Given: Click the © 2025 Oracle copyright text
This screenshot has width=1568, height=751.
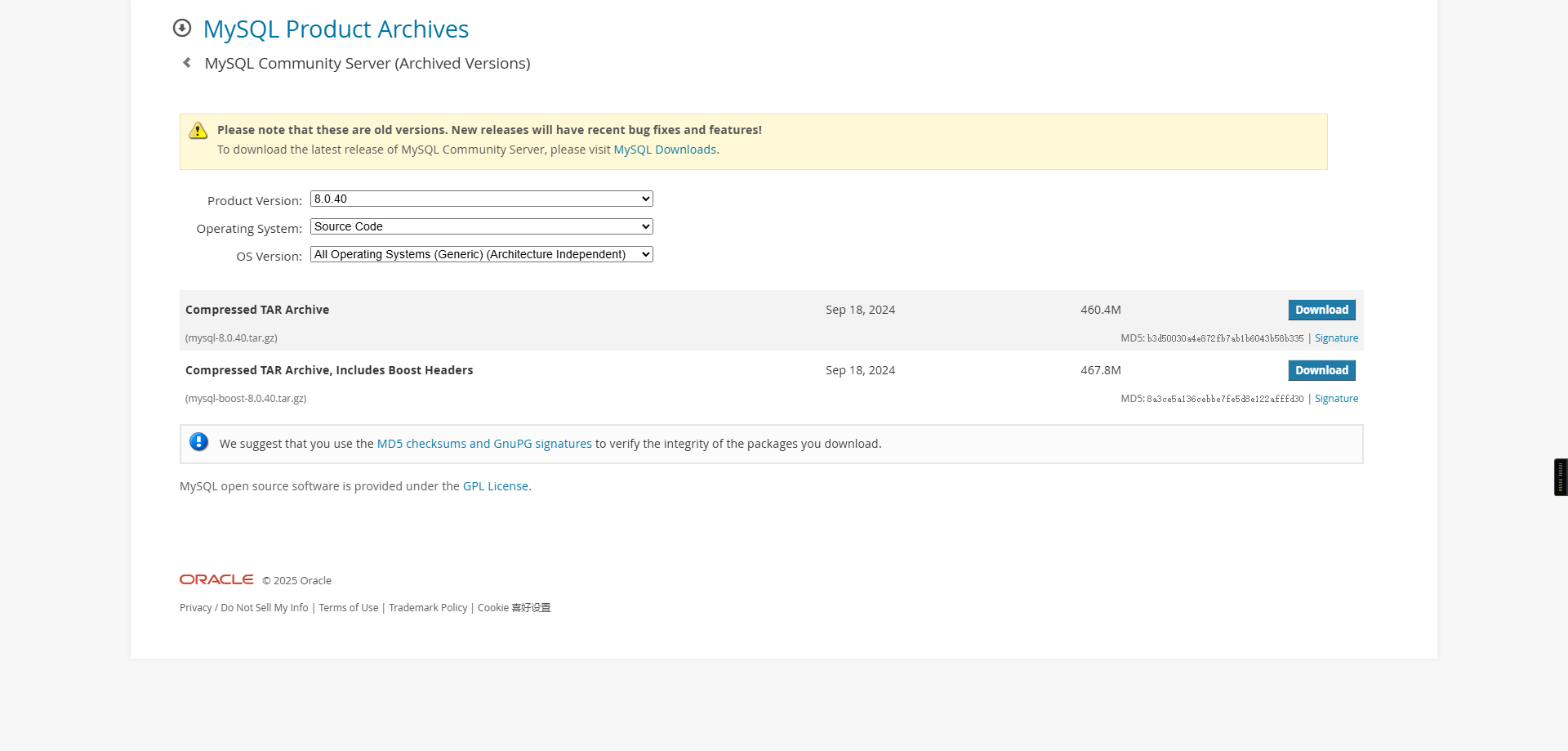Looking at the screenshot, I should [x=297, y=581].
